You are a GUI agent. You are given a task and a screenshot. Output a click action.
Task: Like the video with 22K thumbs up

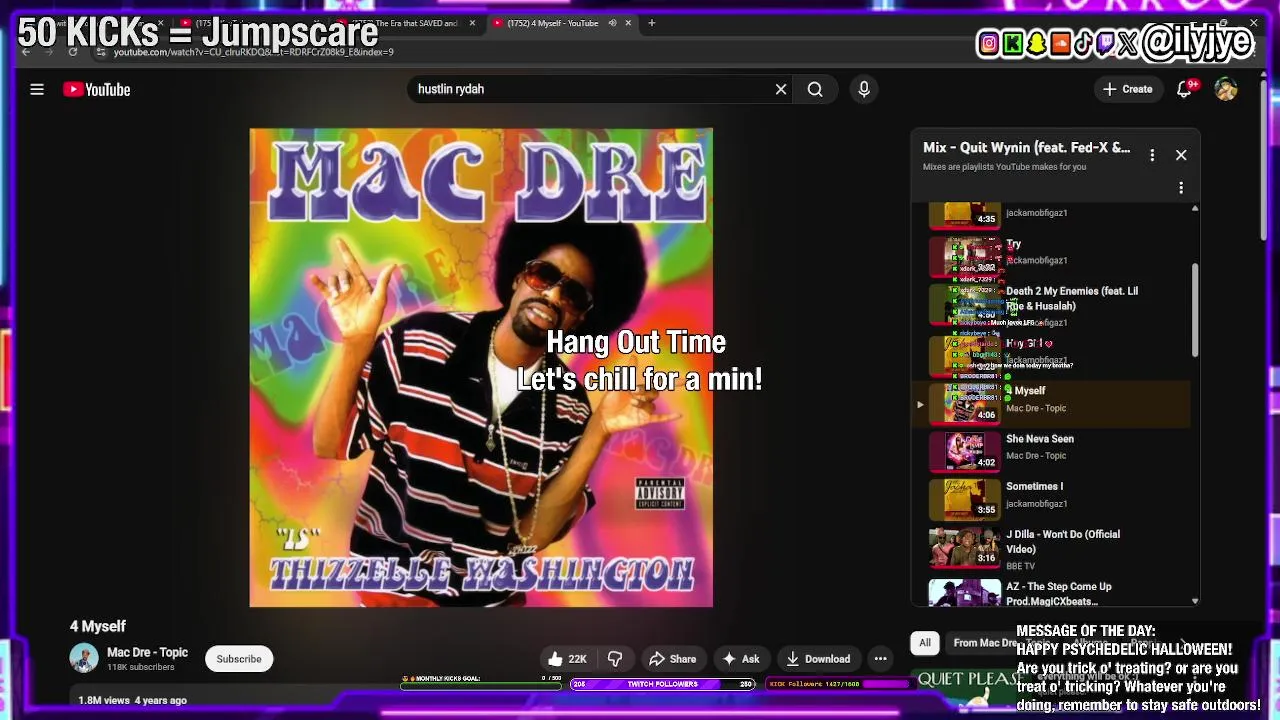(567, 659)
